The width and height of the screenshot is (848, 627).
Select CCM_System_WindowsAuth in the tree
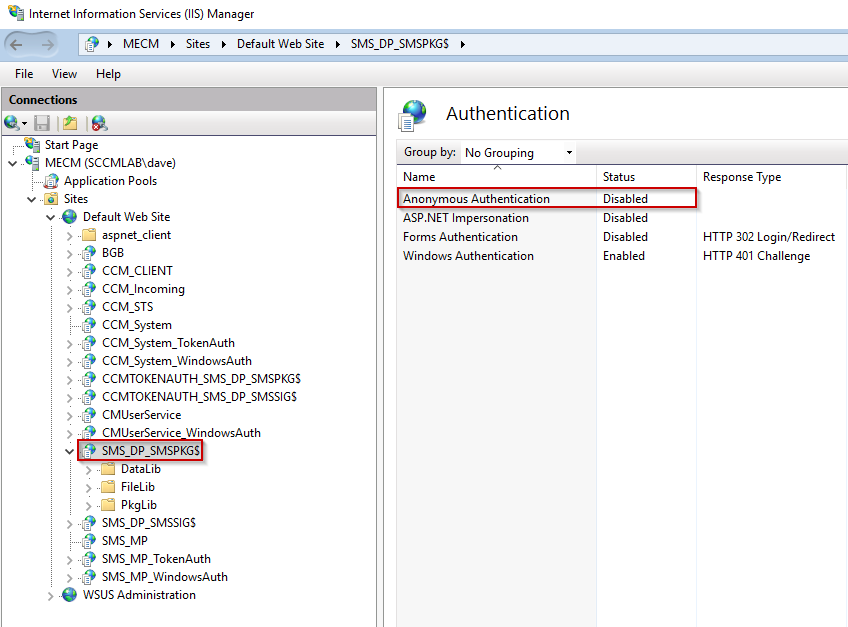[177, 361]
